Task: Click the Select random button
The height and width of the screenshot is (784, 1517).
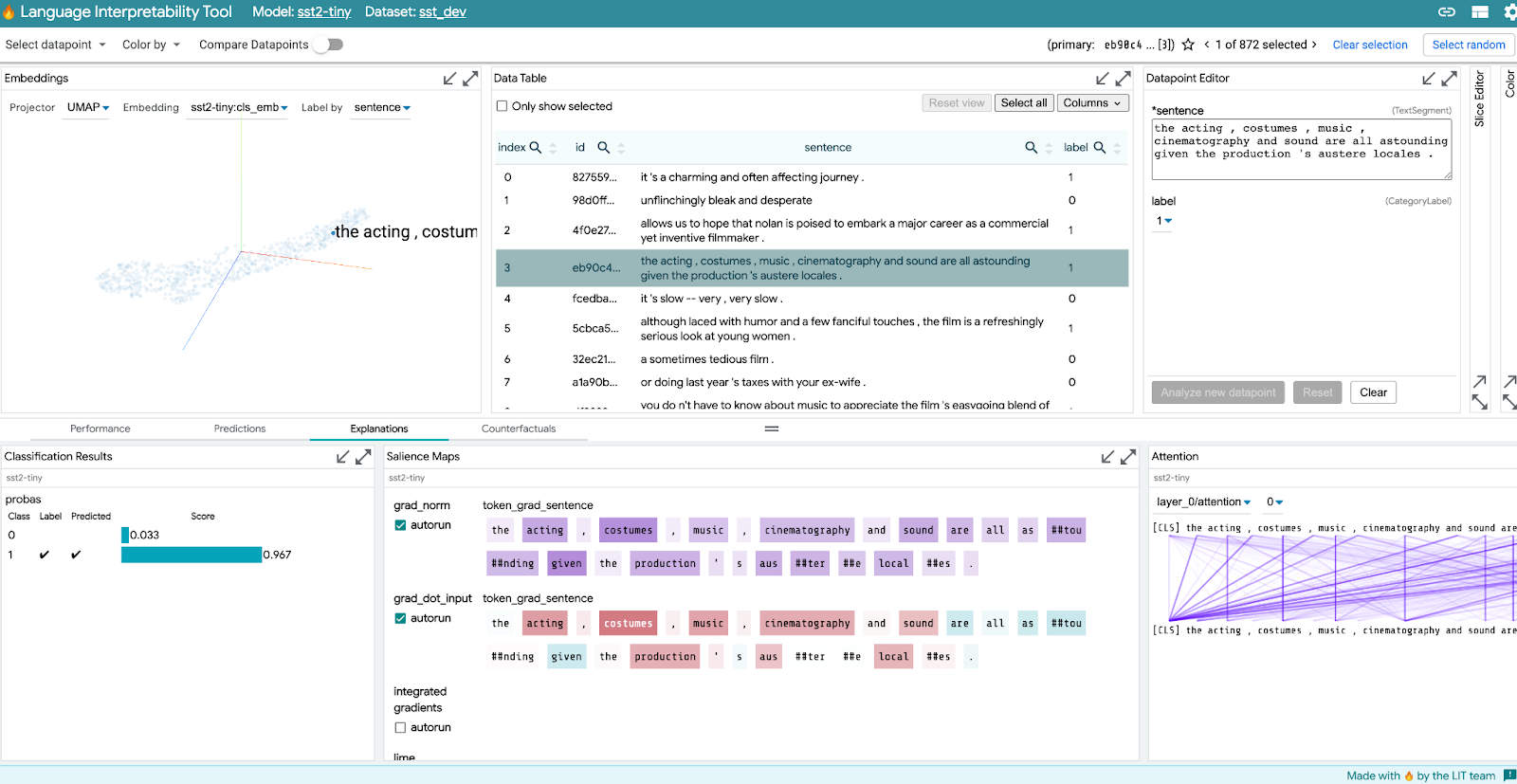Action: [1468, 45]
